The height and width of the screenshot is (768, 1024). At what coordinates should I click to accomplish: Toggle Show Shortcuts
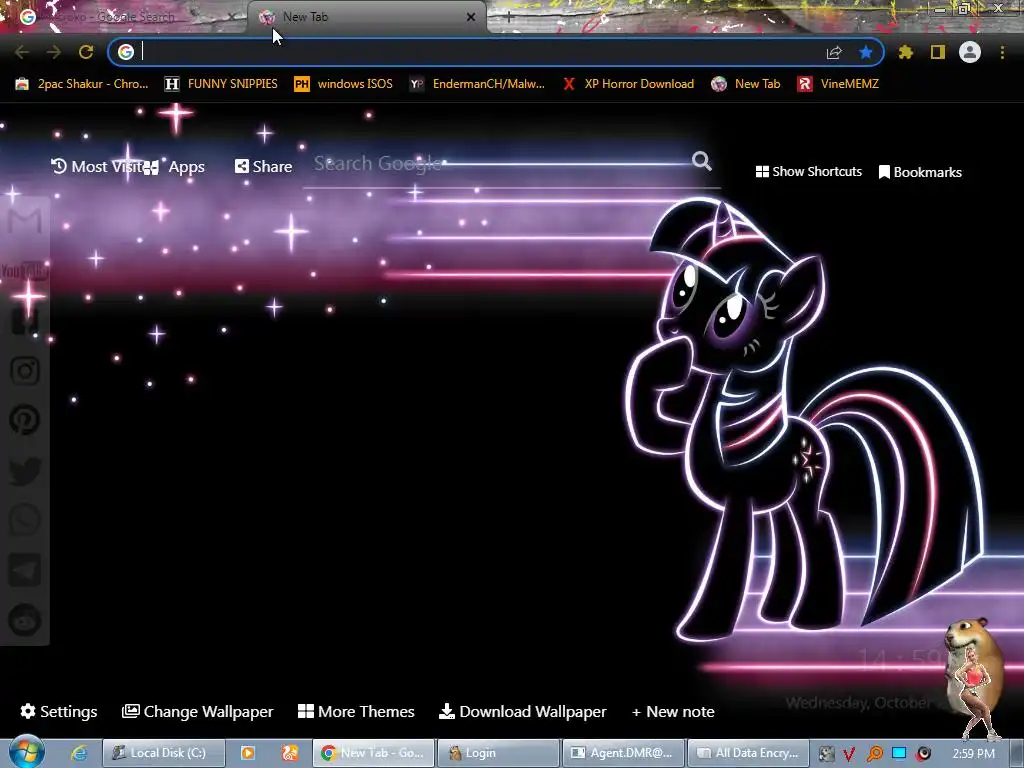[808, 172]
